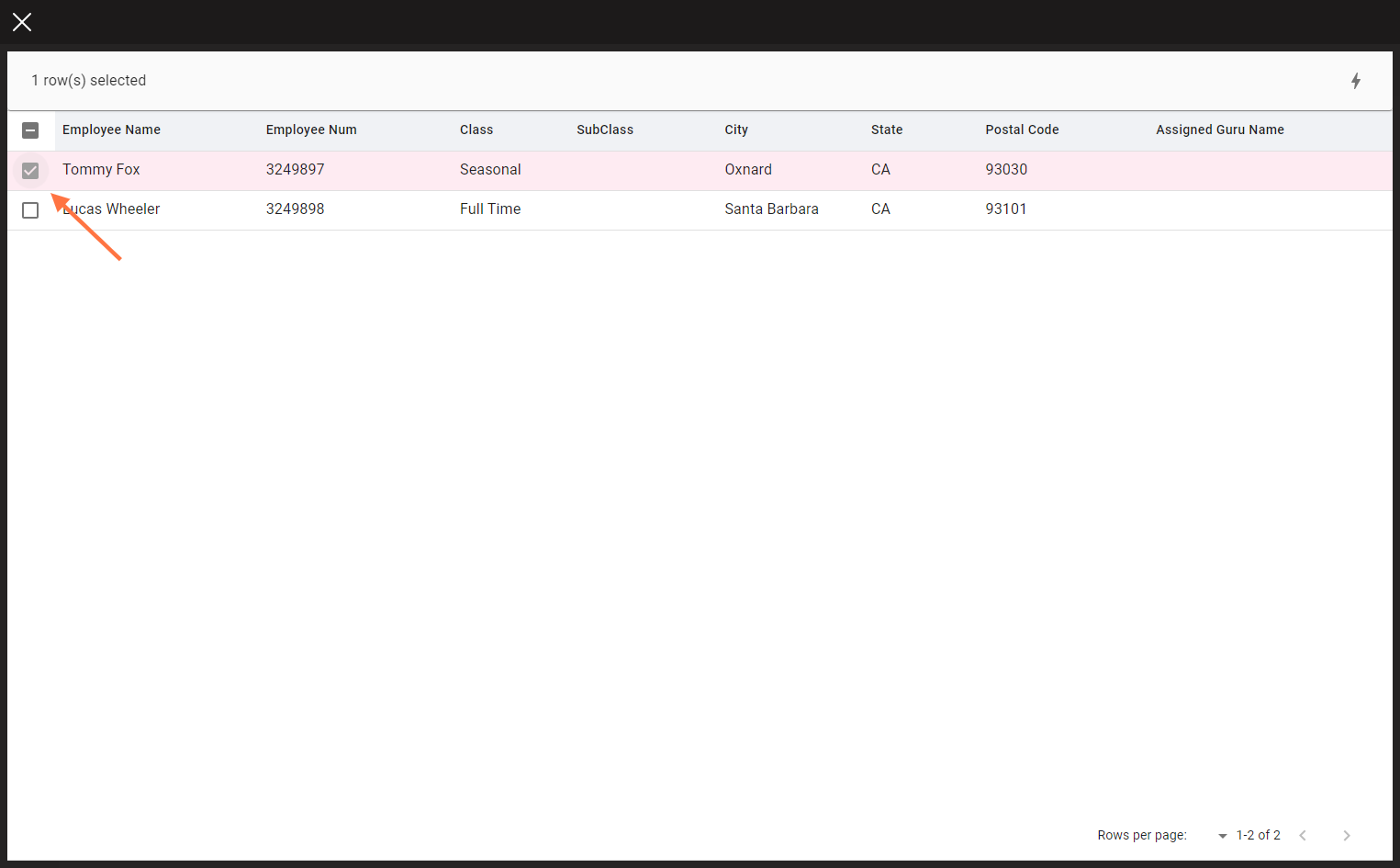The height and width of the screenshot is (868, 1400).
Task: Go to the next page arrow
Action: (1347, 835)
